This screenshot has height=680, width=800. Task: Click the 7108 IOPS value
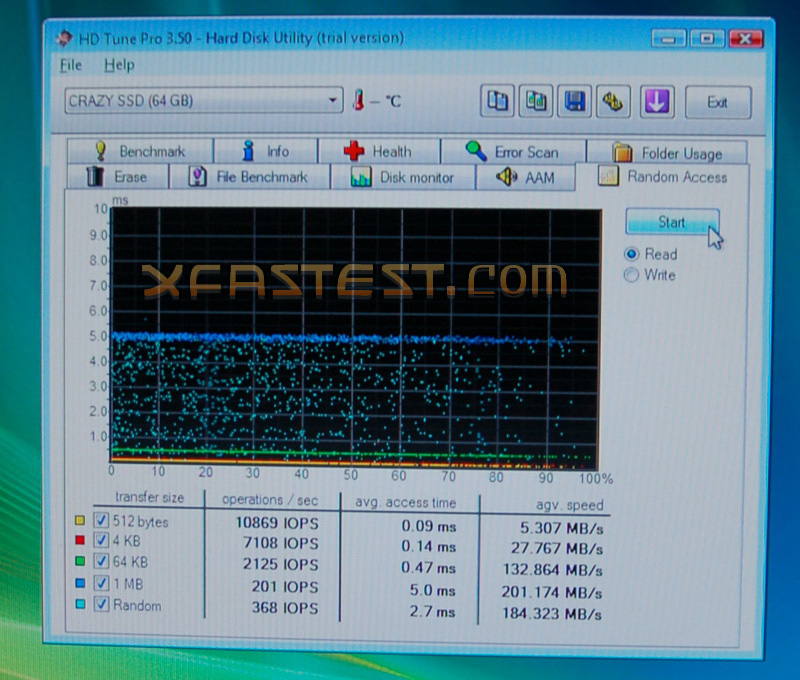click(x=281, y=544)
